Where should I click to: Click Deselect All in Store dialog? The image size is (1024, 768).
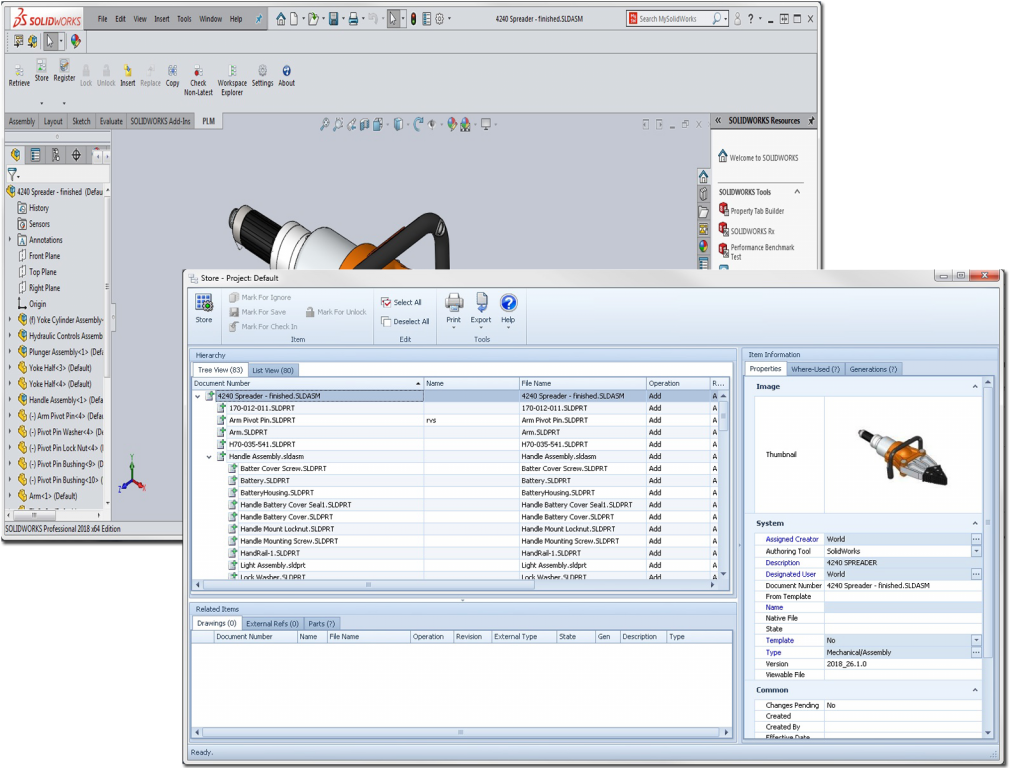[x=405, y=321]
